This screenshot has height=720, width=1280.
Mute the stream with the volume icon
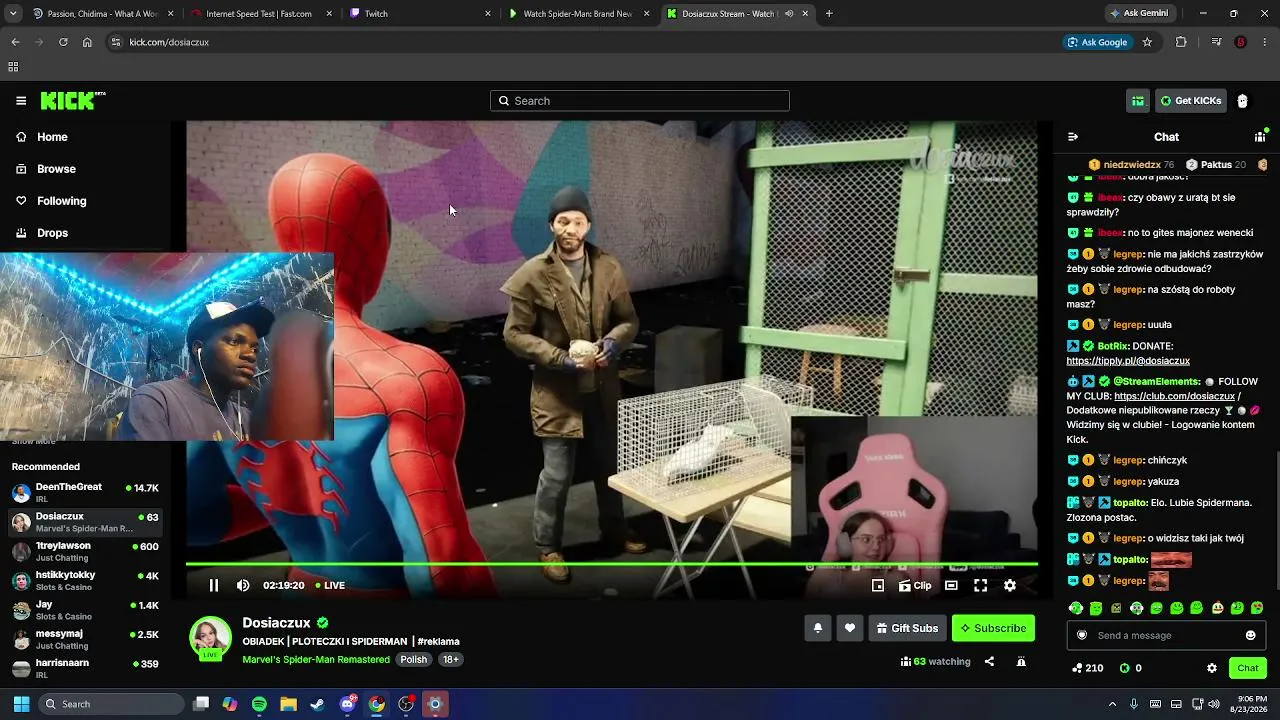243,585
